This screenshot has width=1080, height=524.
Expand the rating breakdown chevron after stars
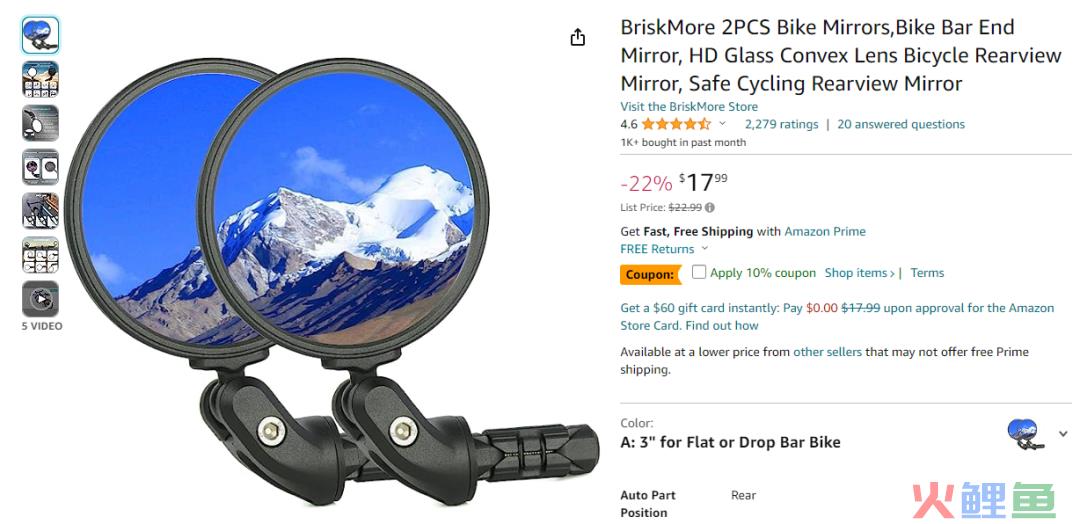pyautogui.click(x=722, y=124)
